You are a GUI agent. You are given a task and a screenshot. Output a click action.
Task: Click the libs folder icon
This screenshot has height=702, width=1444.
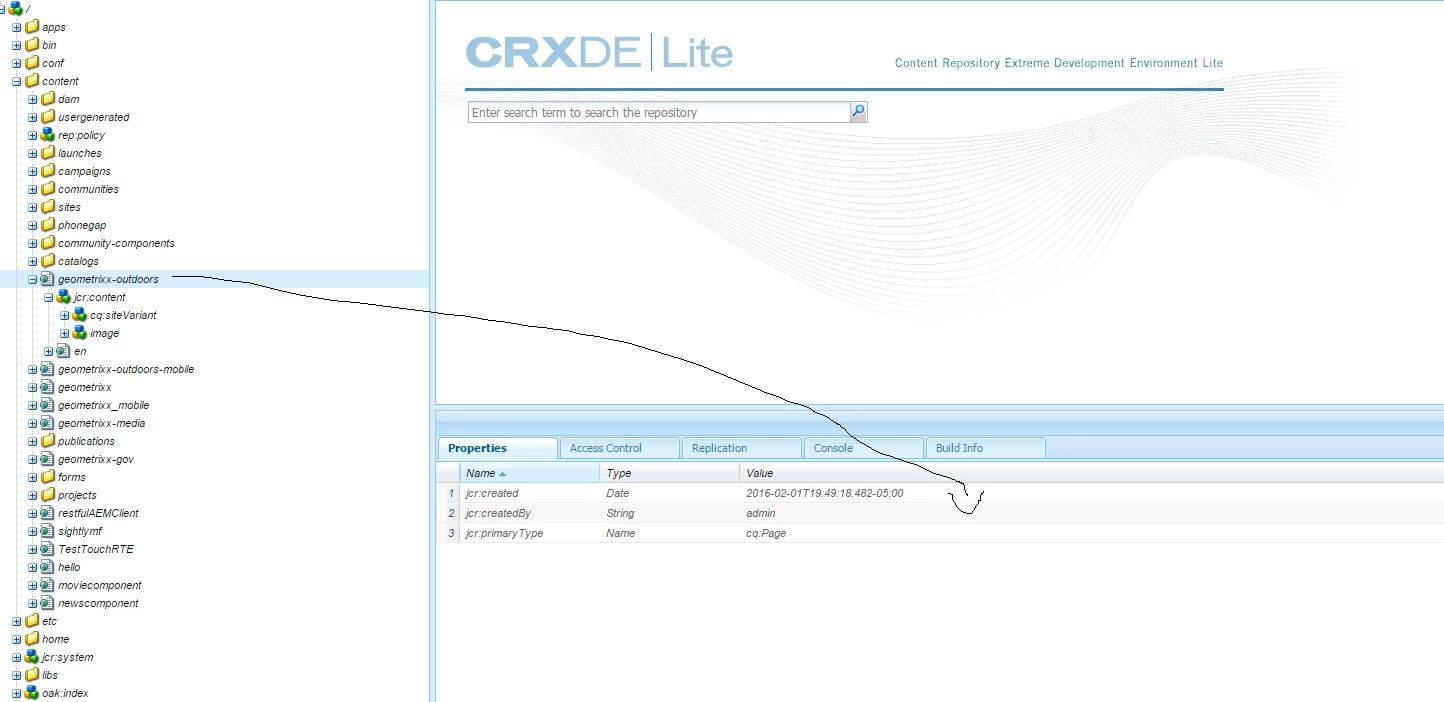coord(32,675)
